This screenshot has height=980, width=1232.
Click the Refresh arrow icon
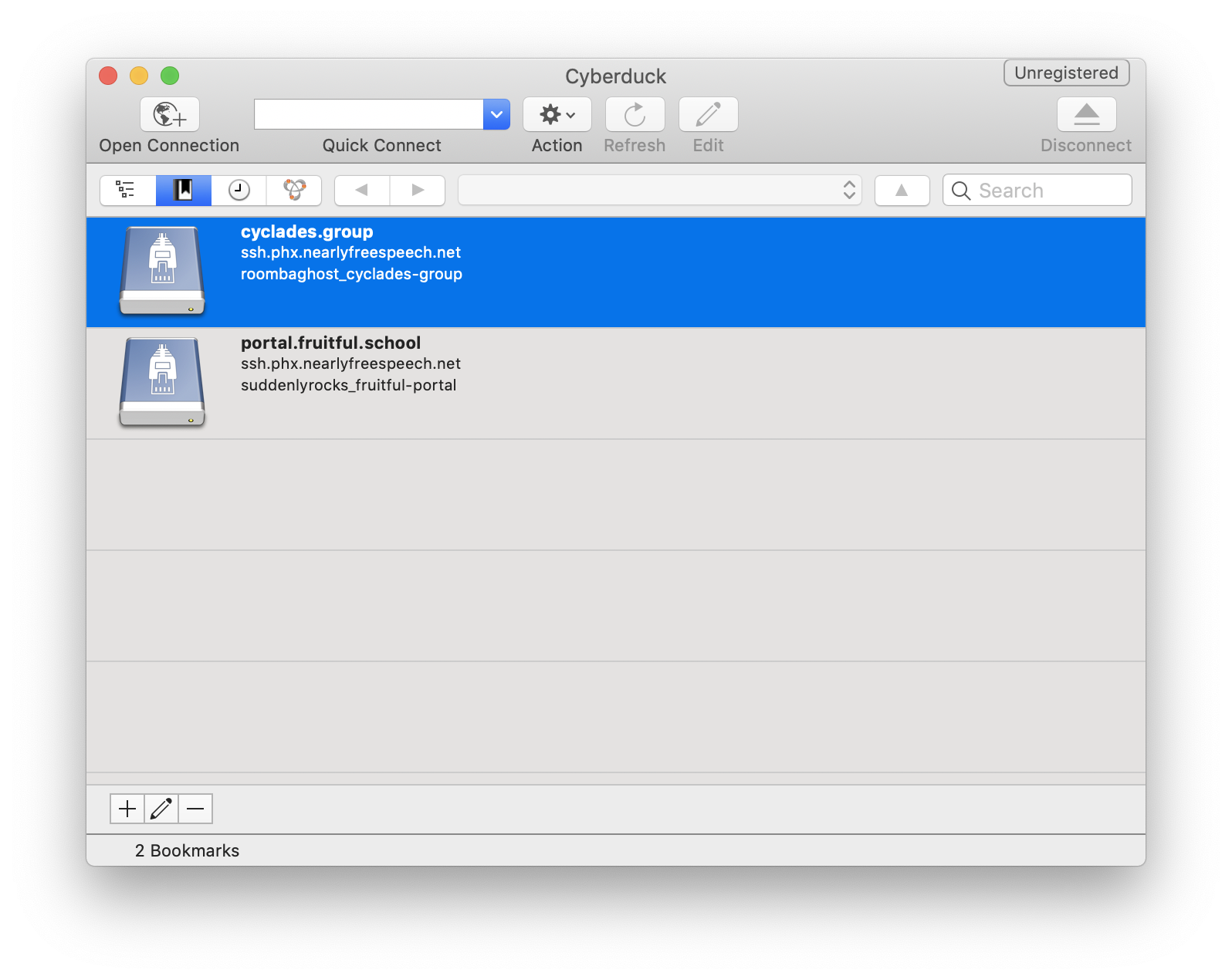pos(635,115)
